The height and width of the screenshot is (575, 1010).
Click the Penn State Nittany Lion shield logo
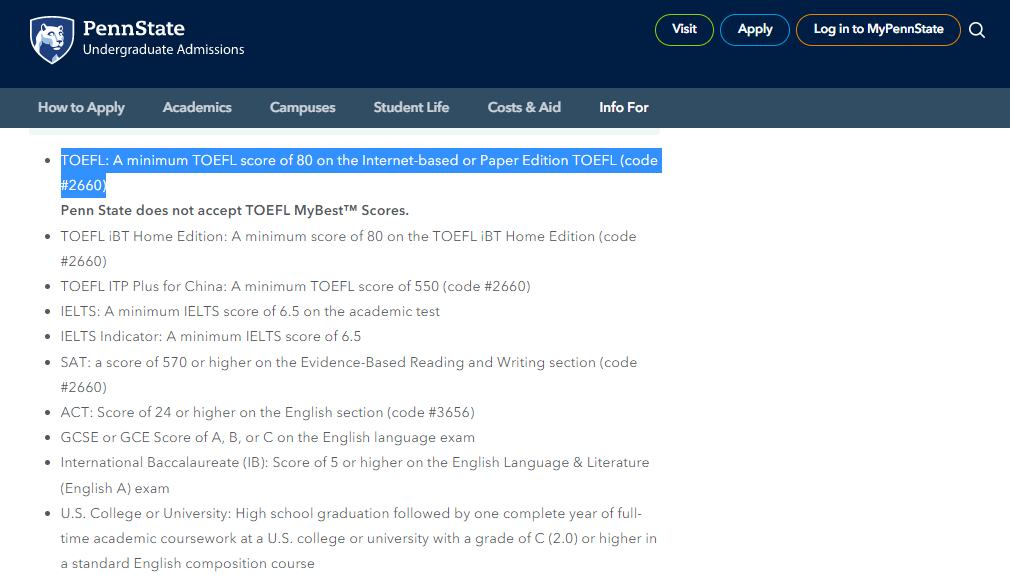pos(52,40)
